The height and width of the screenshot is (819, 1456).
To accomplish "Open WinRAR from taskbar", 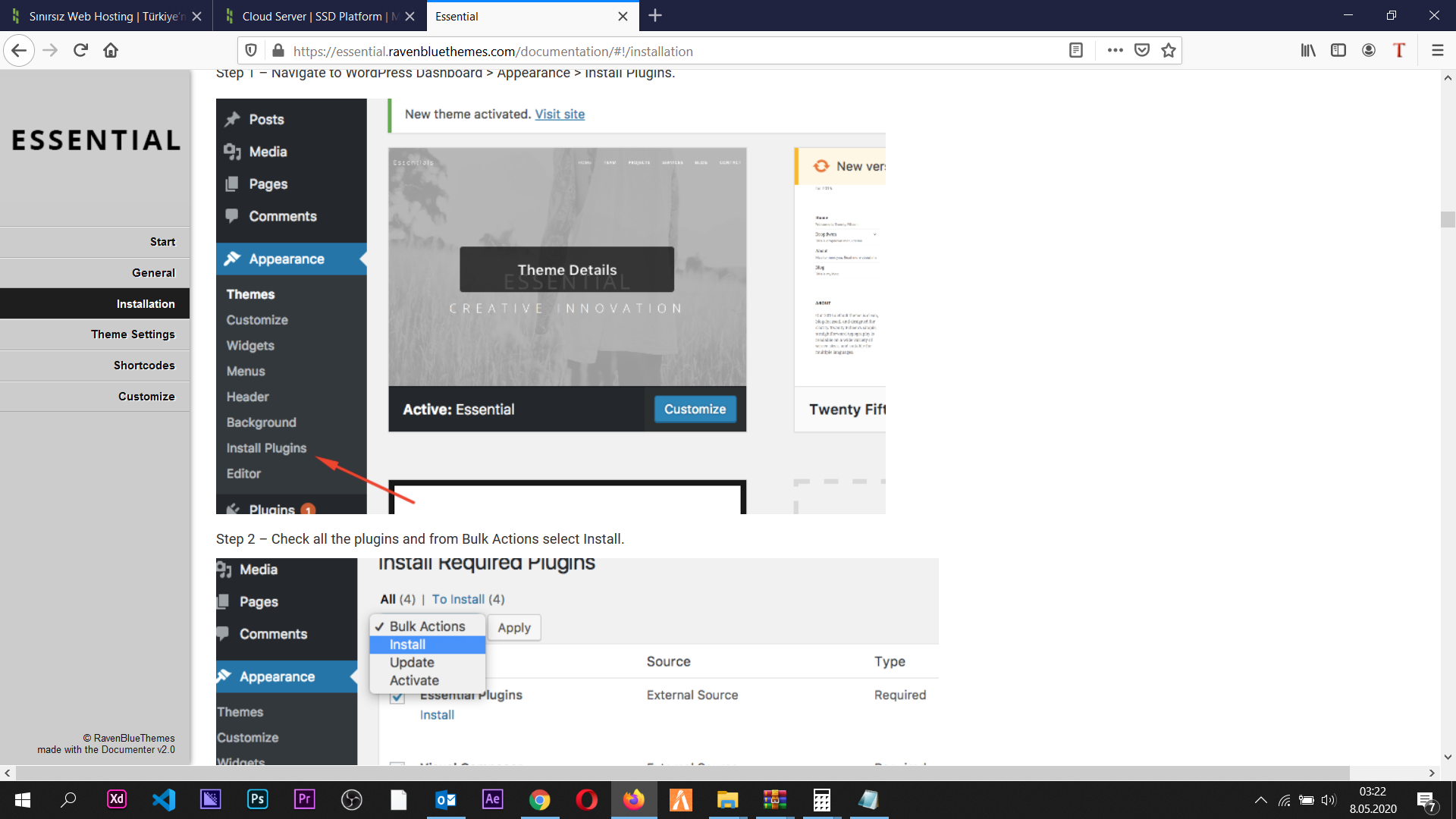I will (775, 799).
